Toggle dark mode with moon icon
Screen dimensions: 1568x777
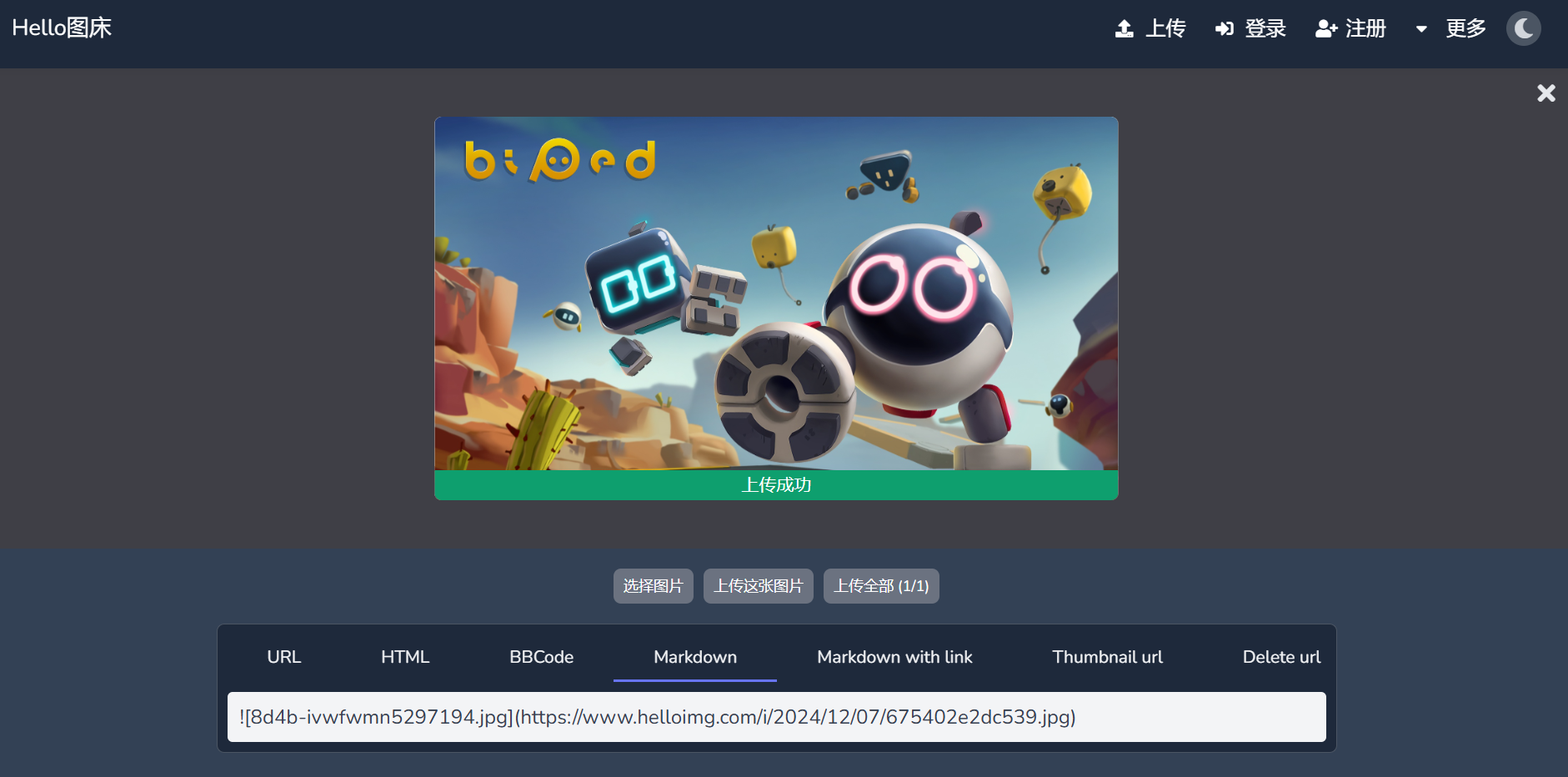pos(1524,28)
